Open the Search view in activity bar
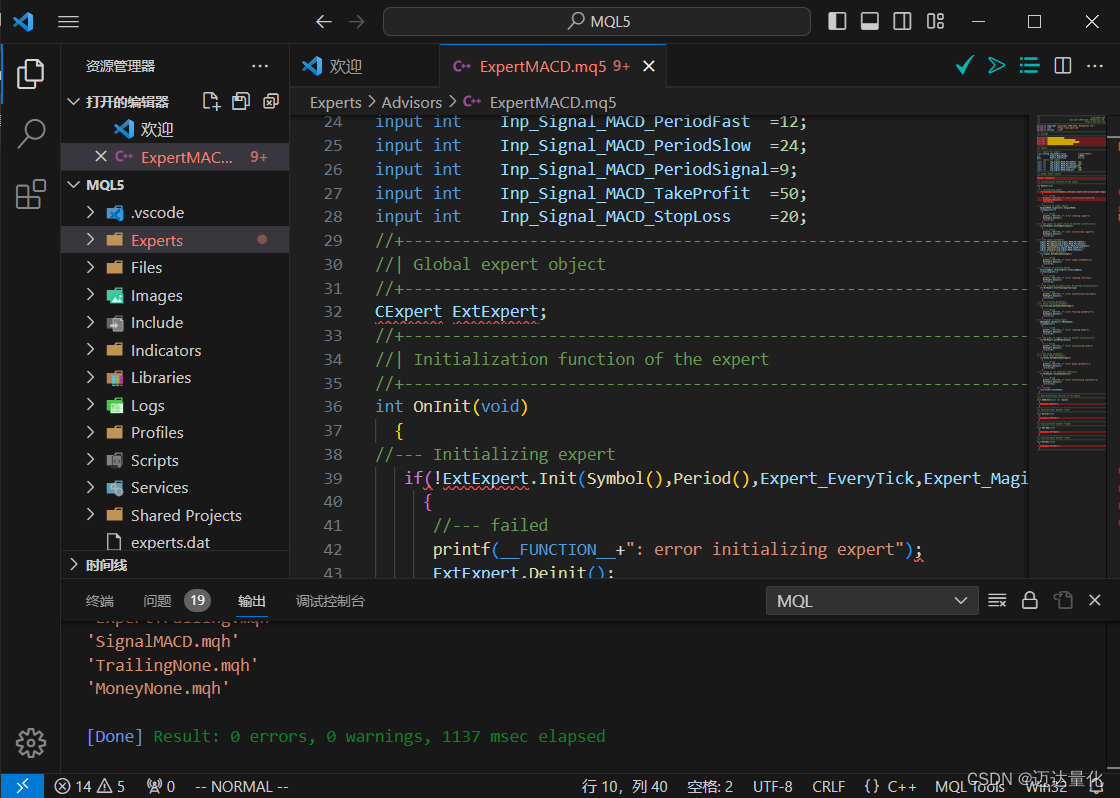 point(31,133)
